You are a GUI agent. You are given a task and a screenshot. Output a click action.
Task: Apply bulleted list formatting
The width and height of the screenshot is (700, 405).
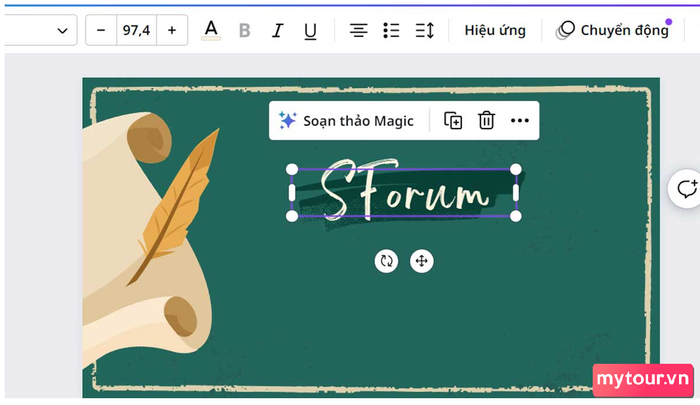[x=391, y=30]
